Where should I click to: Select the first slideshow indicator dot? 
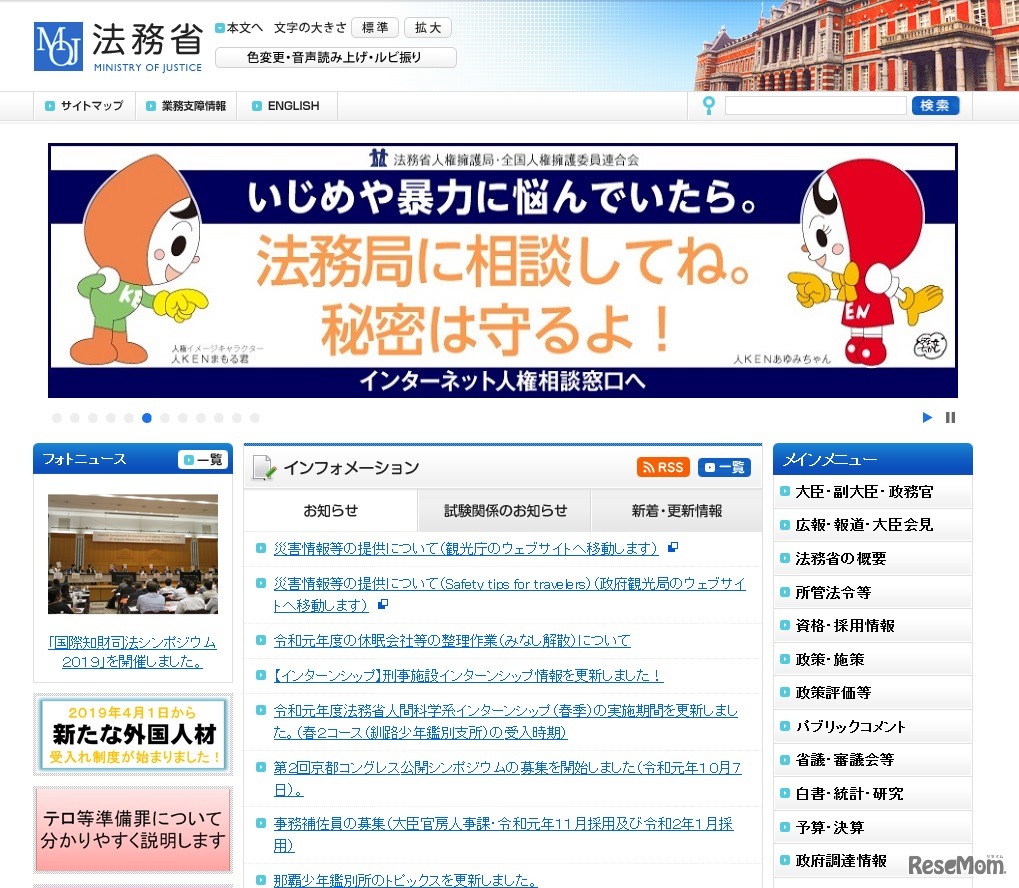(x=57, y=418)
